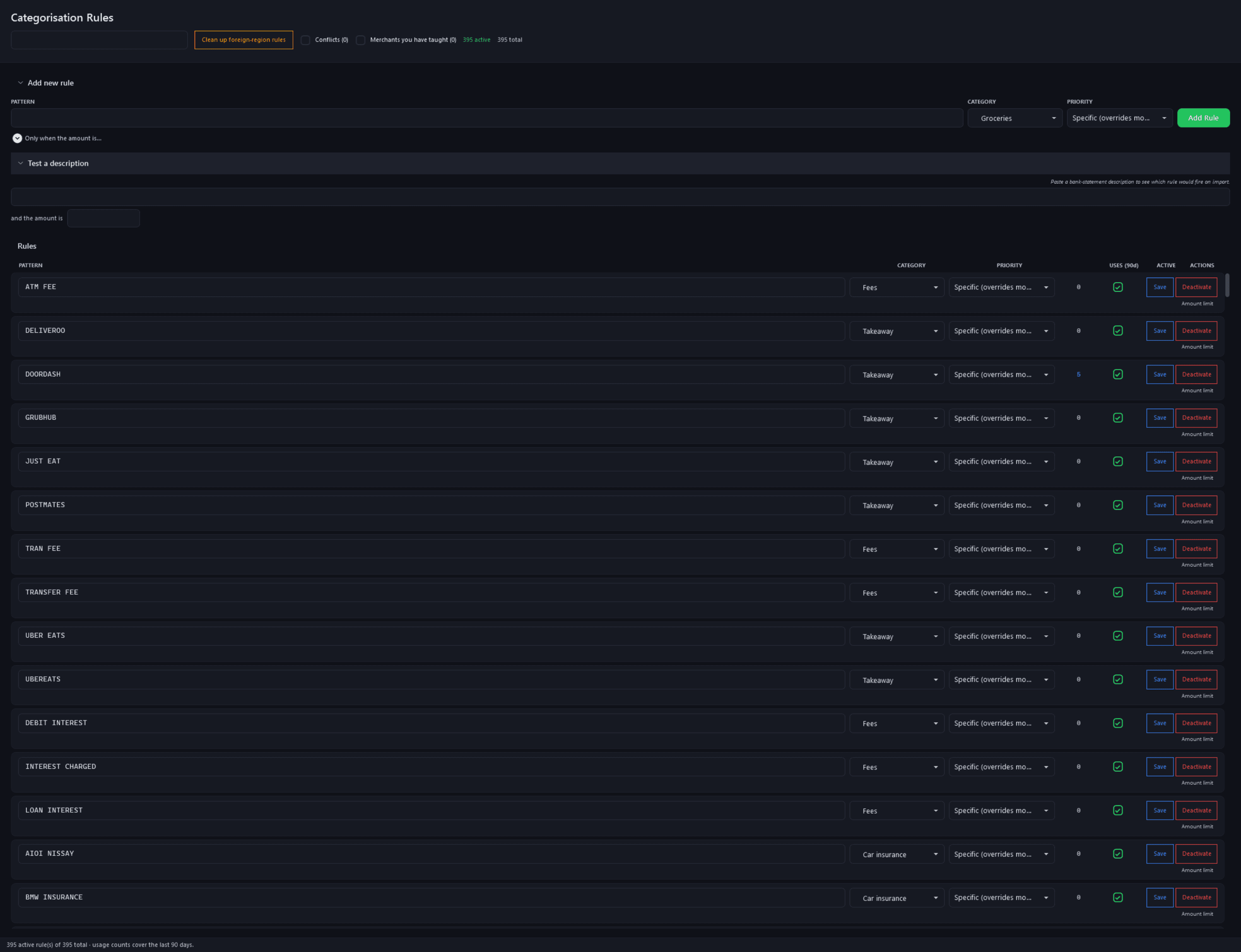Open priority dropdown for GRUBHUB rule
This screenshot has height=952, width=1241.
coord(1002,418)
